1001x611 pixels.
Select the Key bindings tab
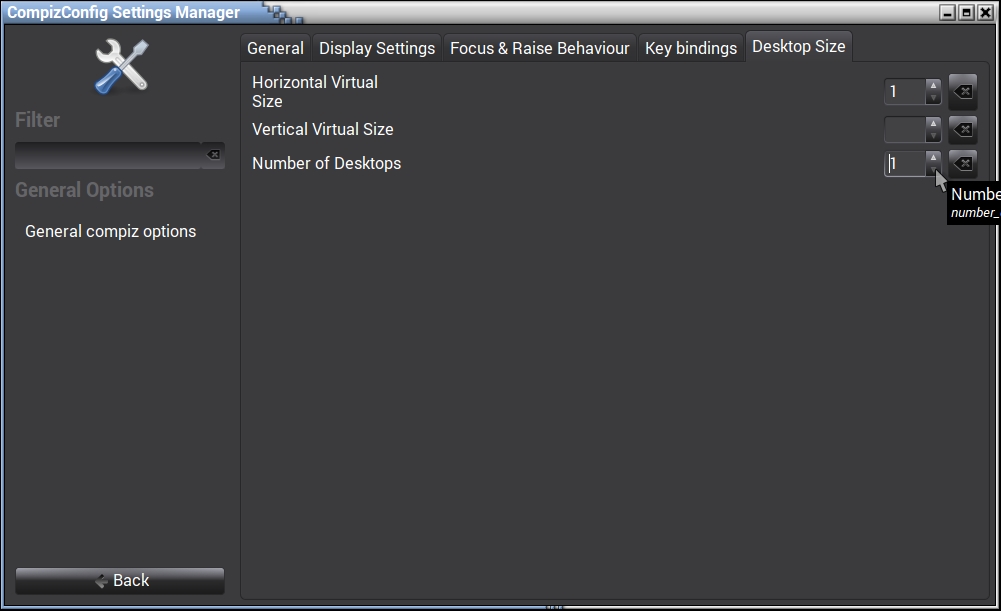[x=691, y=48]
